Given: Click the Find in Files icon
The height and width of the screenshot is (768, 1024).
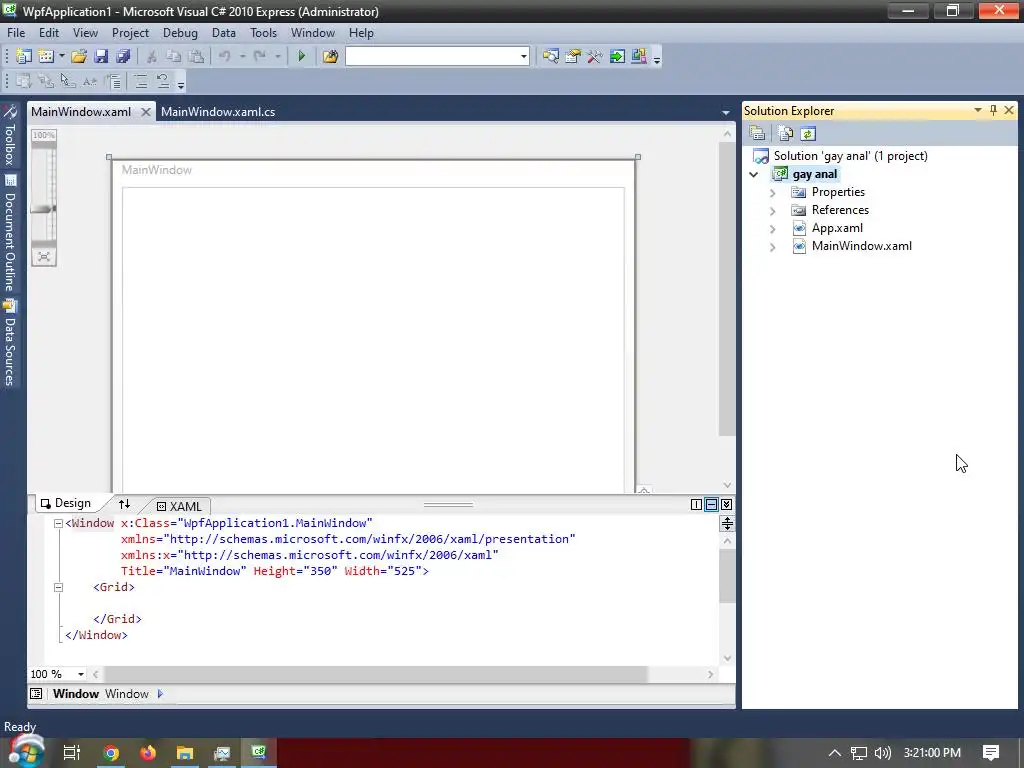Looking at the screenshot, I should (330, 56).
